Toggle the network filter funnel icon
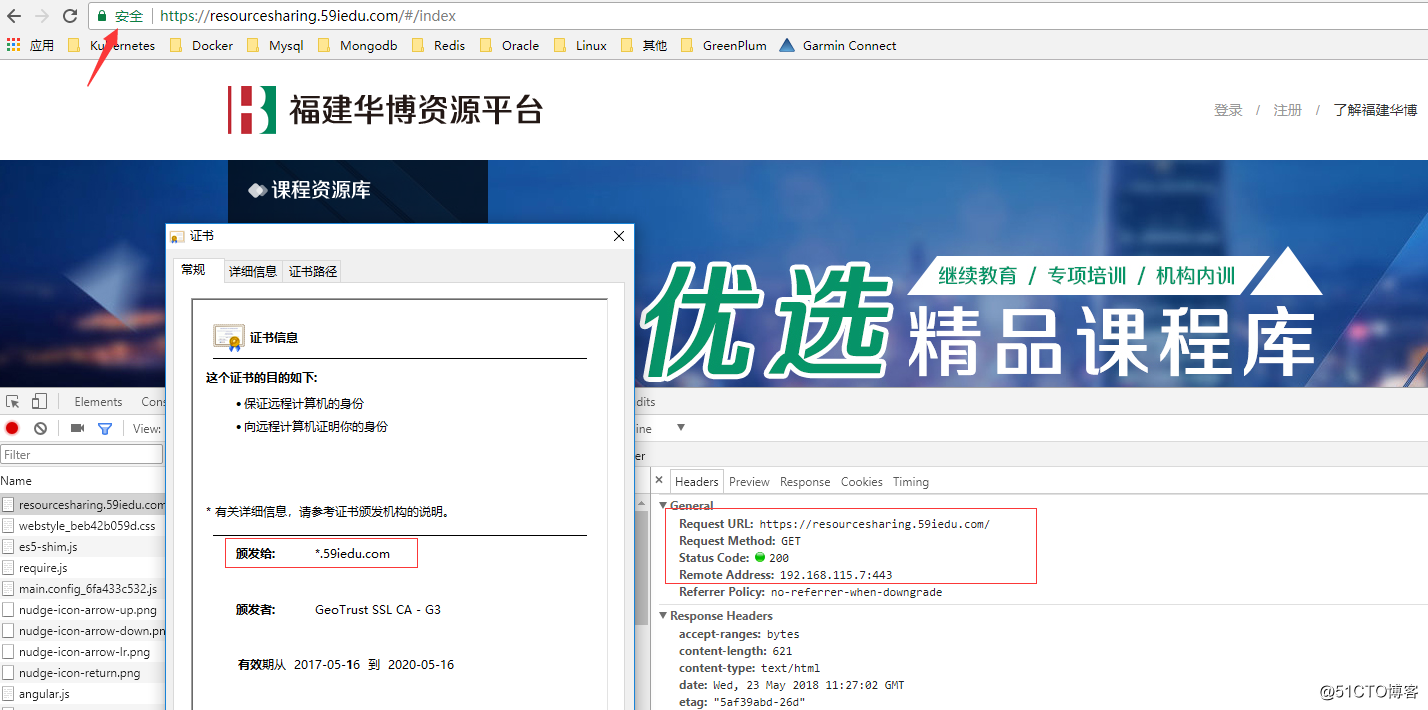1428x710 pixels. coord(104,428)
